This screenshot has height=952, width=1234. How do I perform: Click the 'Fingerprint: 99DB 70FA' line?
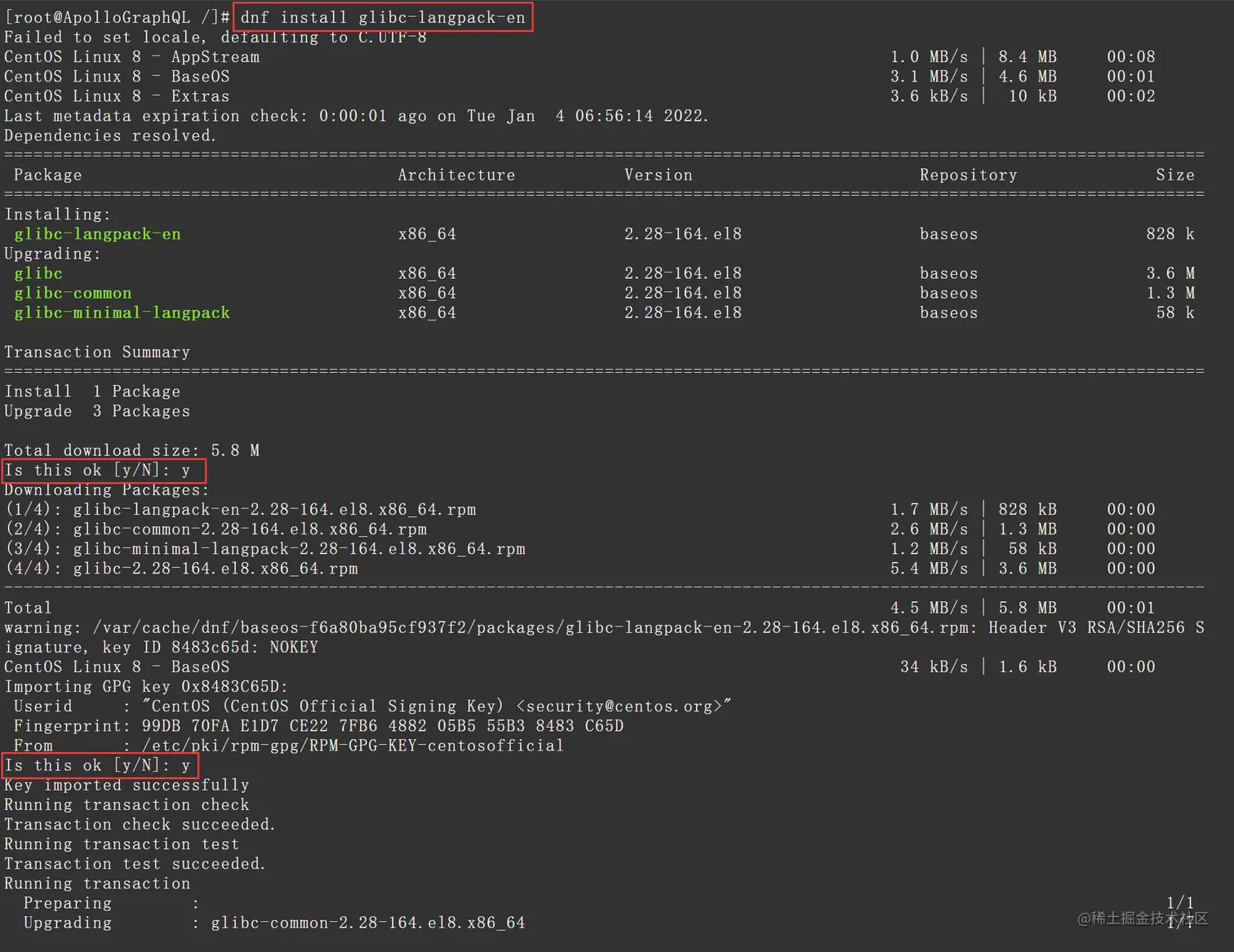(318, 726)
